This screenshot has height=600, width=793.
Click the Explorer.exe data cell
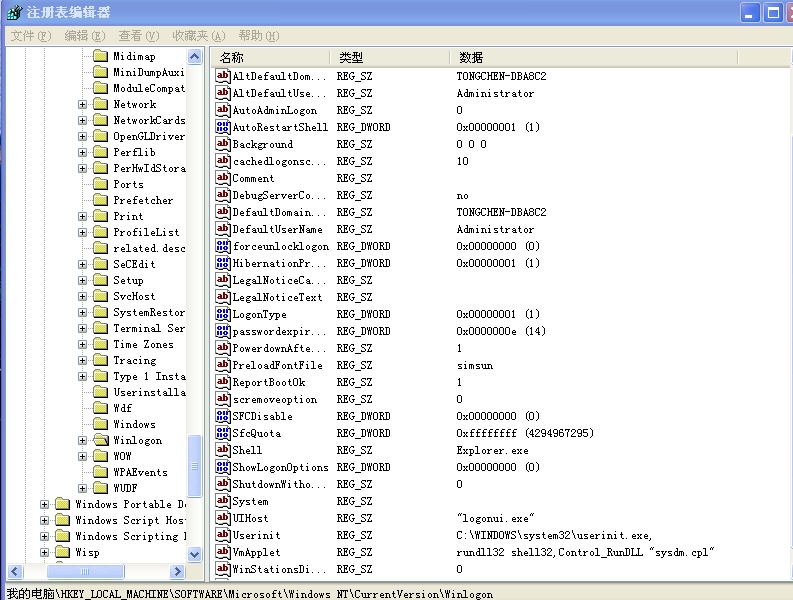coord(492,450)
